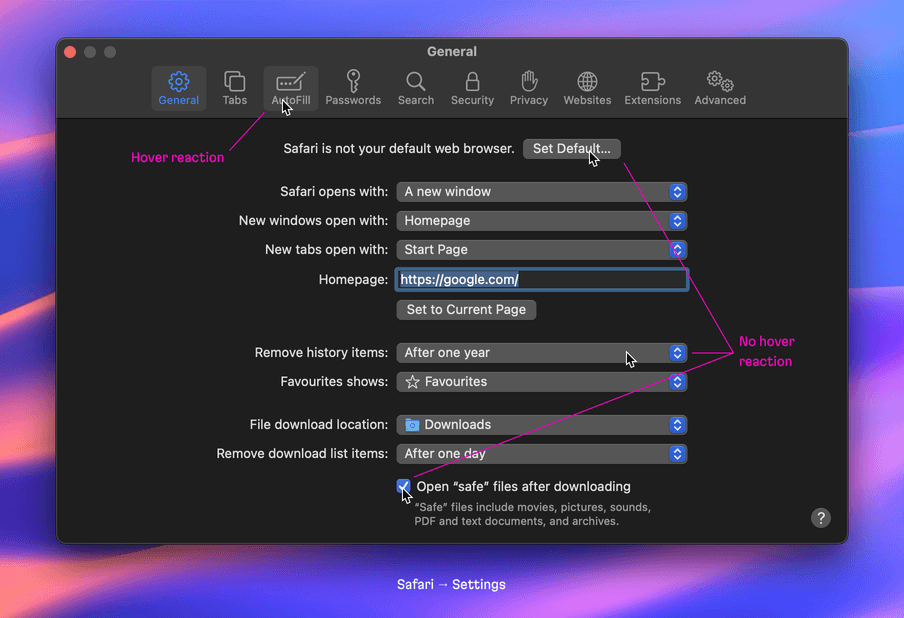Open the Passwords settings pane
Screen dimensions: 904x618
pos(353,88)
